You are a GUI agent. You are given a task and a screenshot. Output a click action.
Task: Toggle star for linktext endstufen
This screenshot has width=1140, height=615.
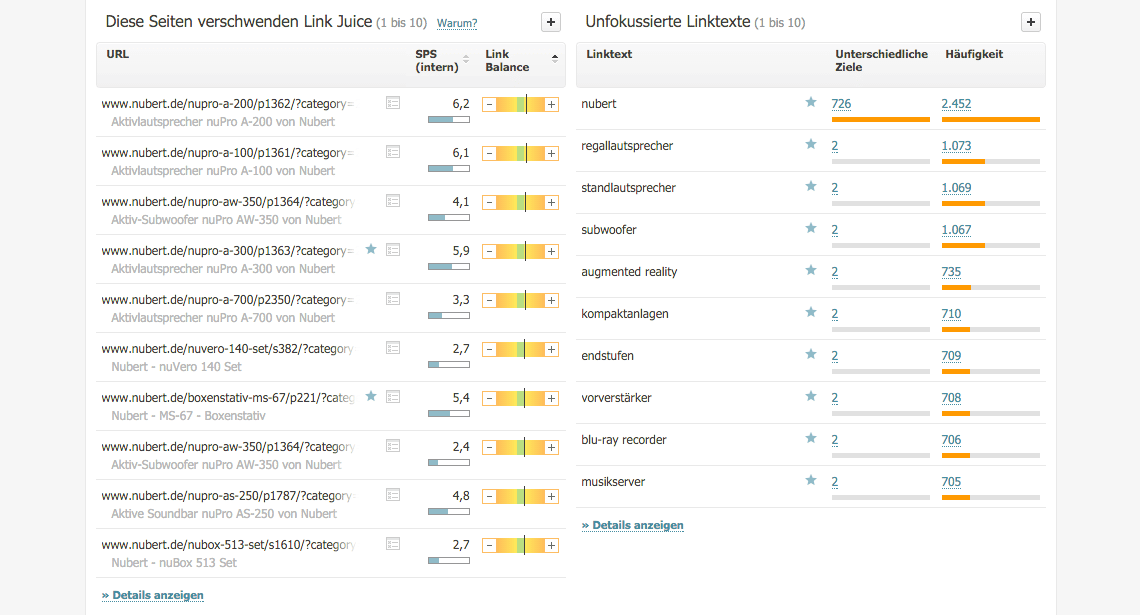[811, 355]
